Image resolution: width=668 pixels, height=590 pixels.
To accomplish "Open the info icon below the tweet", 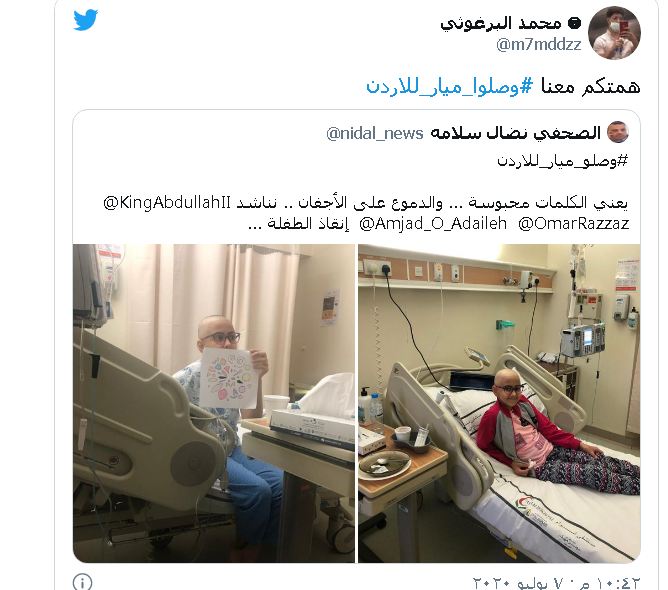I will pyautogui.click(x=82, y=581).
